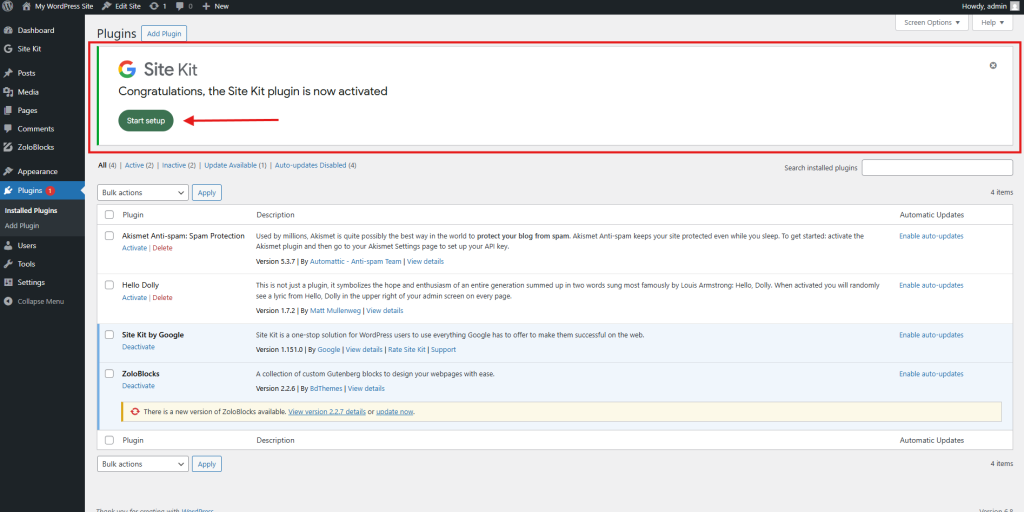The height and width of the screenshot is (512, 1024).
Task: Open the Media library sidebar item
Action: 28,92
